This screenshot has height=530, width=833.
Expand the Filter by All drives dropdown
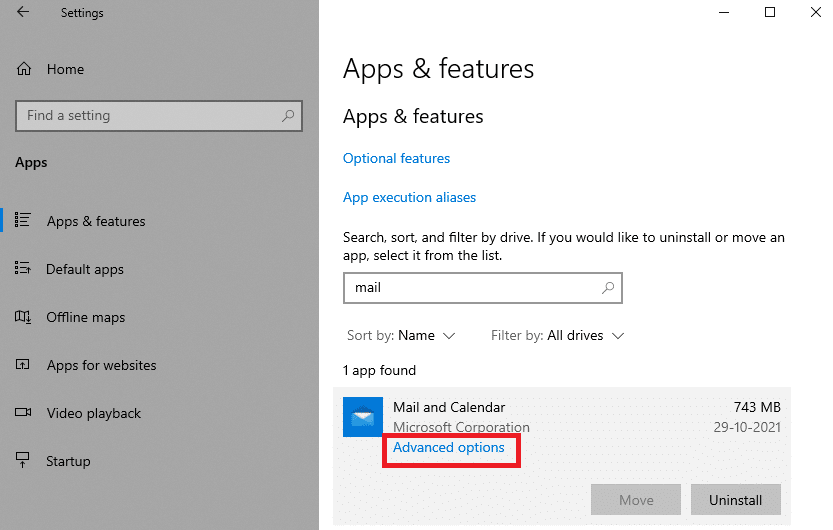pos(557,336)
